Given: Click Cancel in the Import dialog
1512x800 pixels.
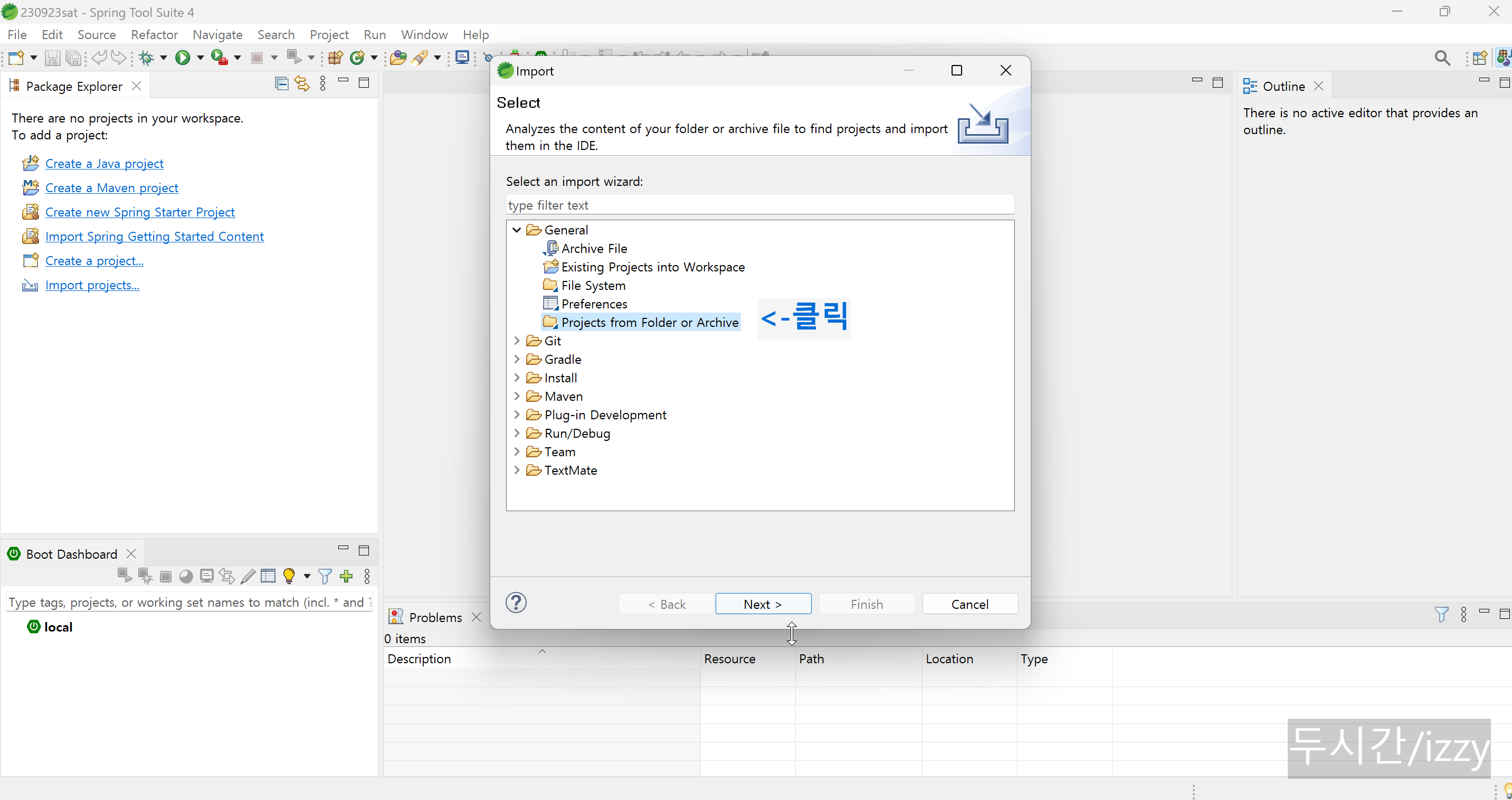Looking at the screenshot, I should tap(969, 604).
